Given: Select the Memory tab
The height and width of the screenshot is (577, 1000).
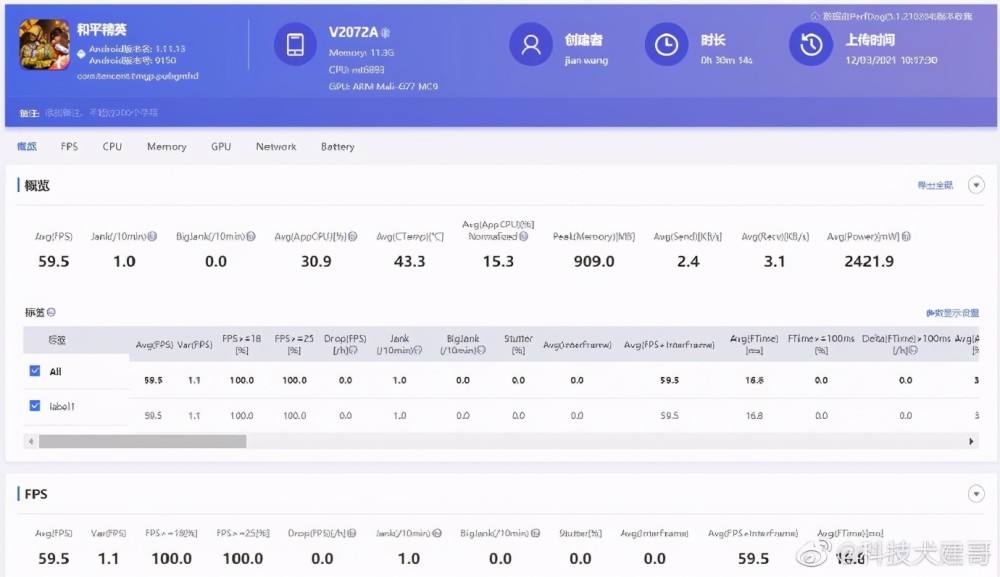Looking at the screenshot, I should tap(166, 147).
